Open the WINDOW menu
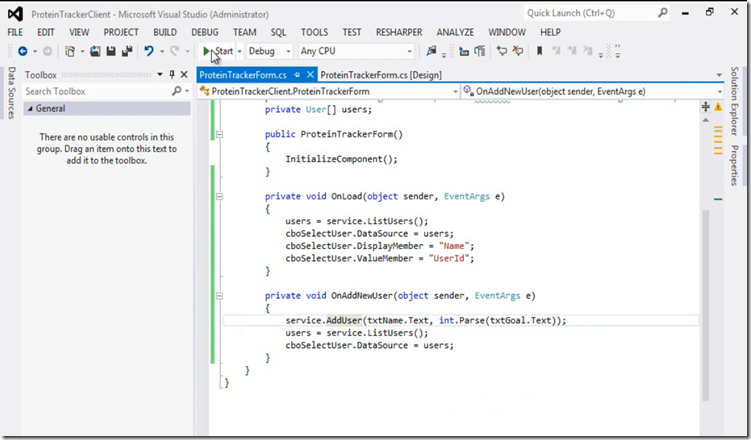Viewport: 751px width, 440px height. pos(507,32)
